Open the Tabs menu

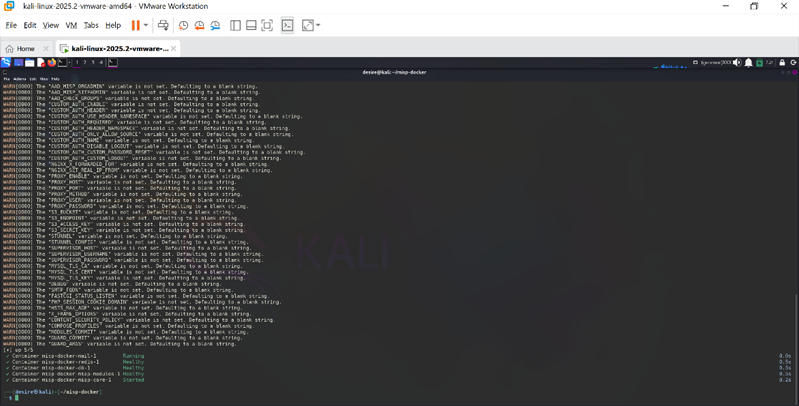91,25
